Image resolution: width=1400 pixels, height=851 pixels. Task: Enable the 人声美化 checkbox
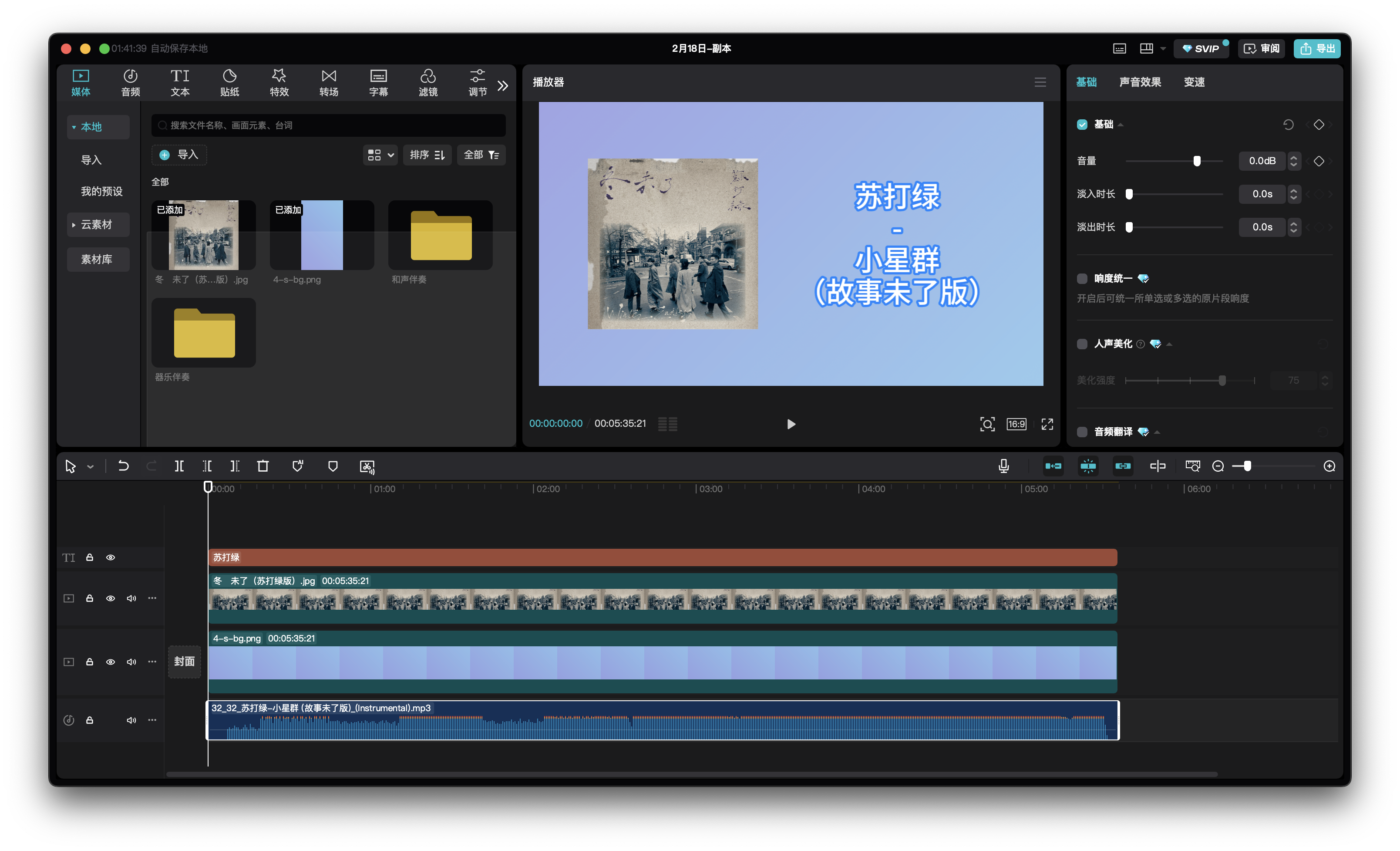click(1082, 344)
